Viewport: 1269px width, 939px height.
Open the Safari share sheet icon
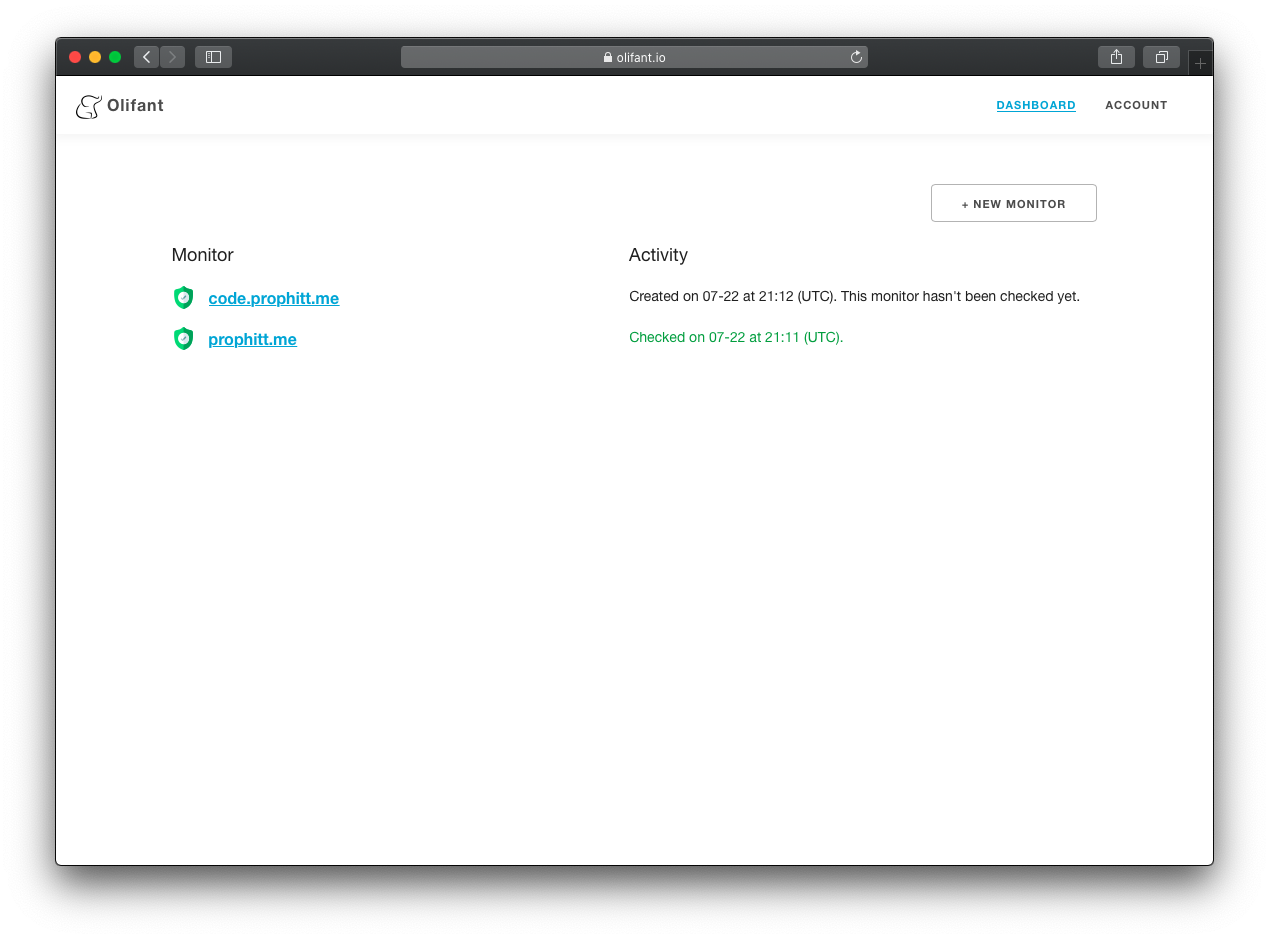point(1116,57)
